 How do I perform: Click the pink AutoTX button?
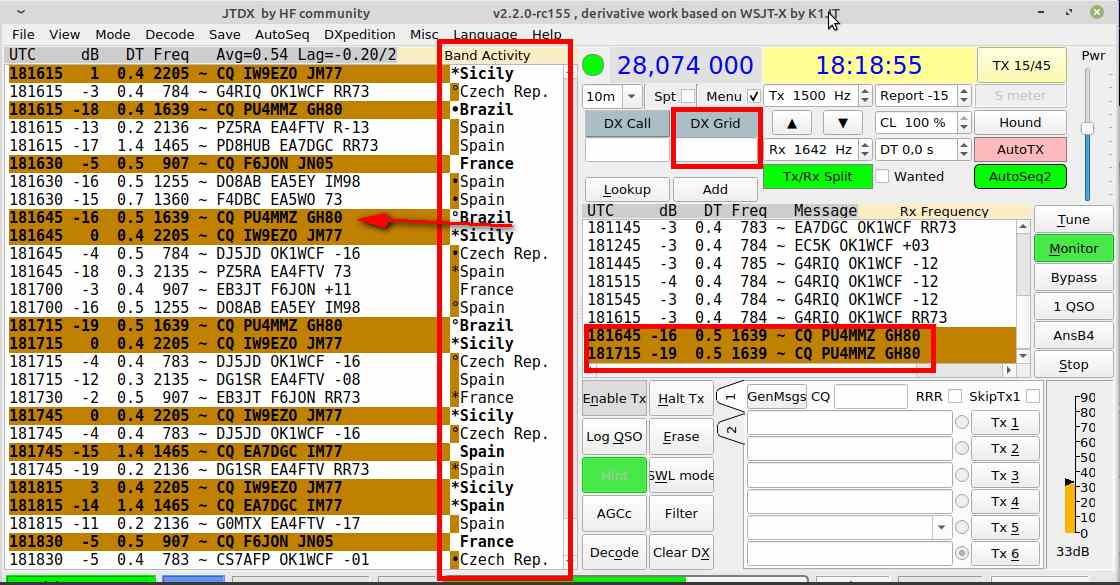pyautogui.click(x=1019, y=149)
